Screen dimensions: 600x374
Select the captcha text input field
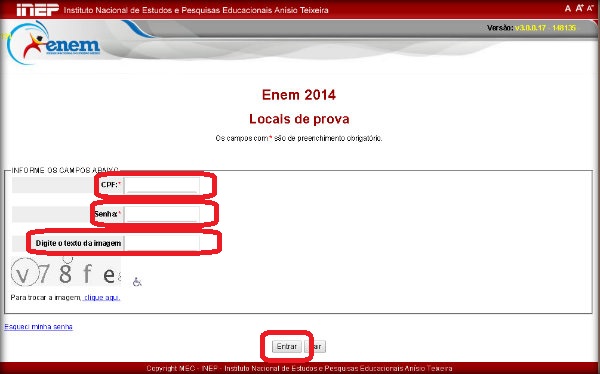coord(161,243)
